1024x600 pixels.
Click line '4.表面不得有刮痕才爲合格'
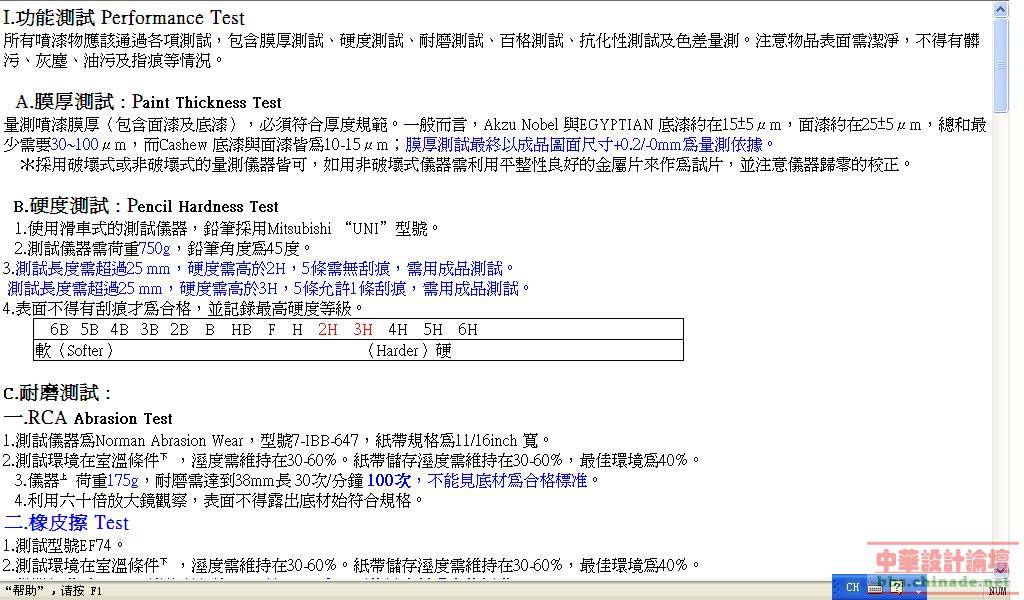tap(183, 308)
